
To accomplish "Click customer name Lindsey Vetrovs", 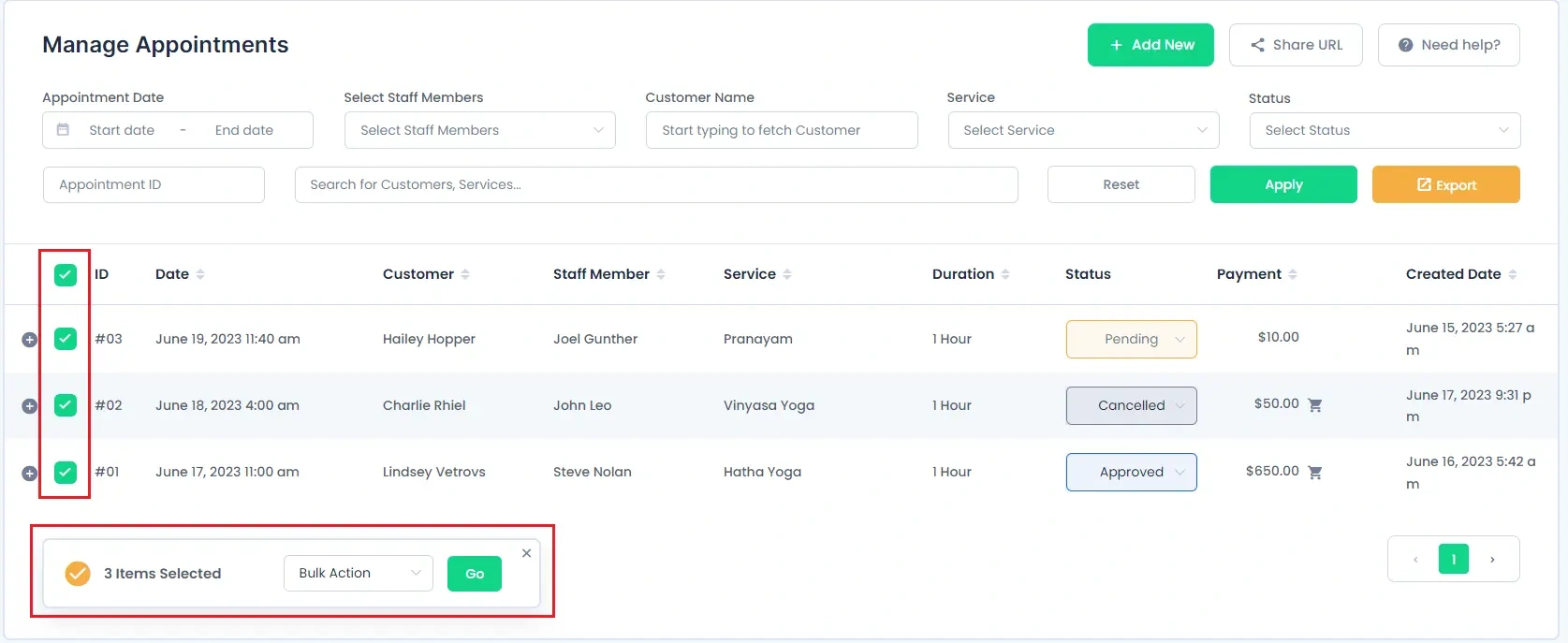I will pos(434,472).
